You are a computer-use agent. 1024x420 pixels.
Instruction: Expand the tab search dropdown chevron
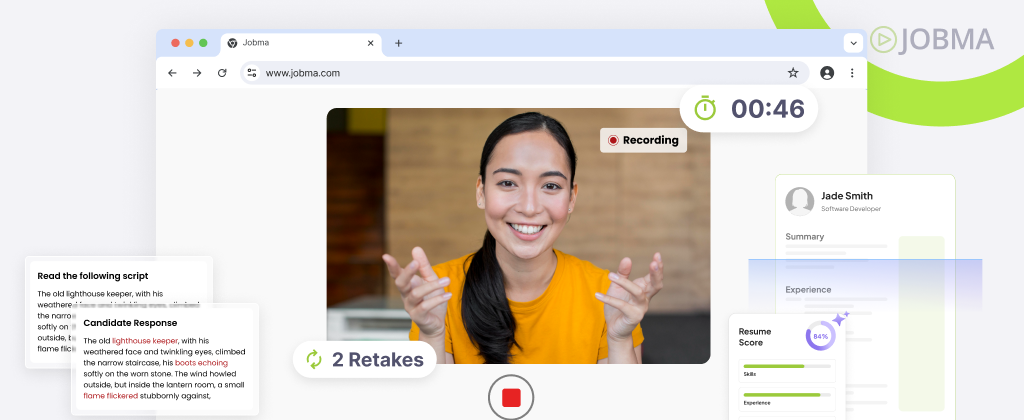coord(853,43)
